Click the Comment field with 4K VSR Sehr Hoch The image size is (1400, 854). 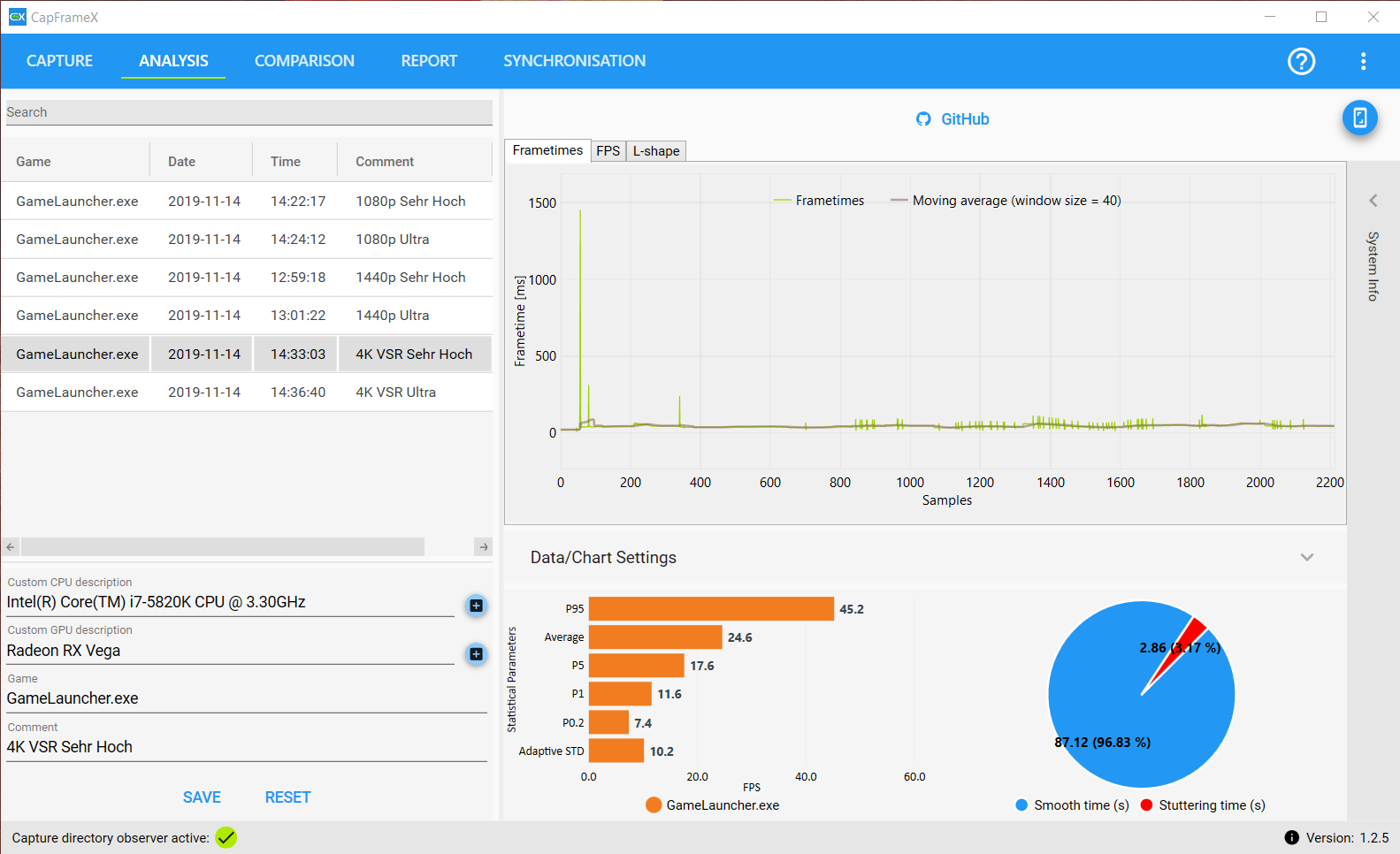247,747
